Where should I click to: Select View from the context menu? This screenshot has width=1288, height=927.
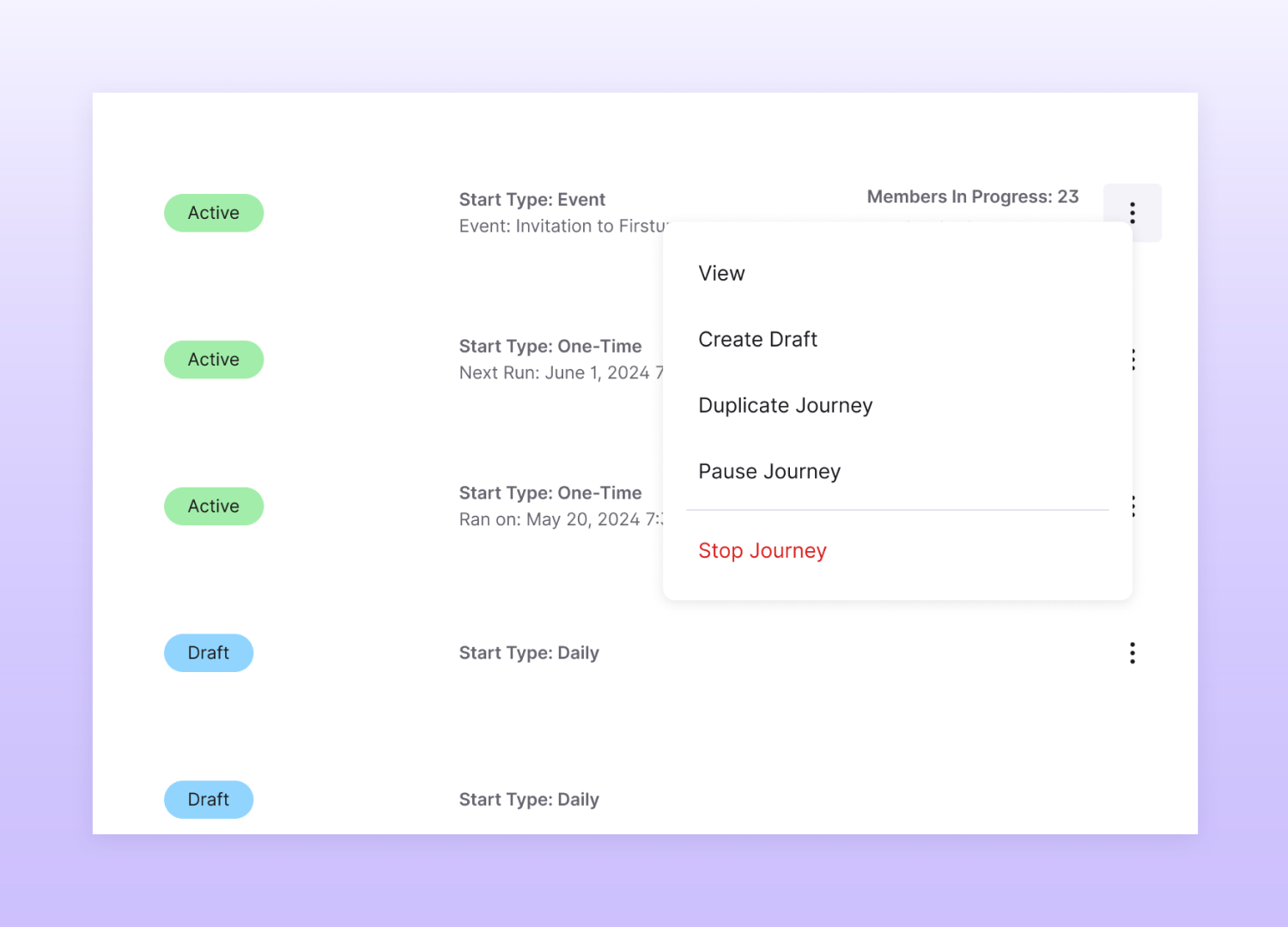click(x=721, y=273)
